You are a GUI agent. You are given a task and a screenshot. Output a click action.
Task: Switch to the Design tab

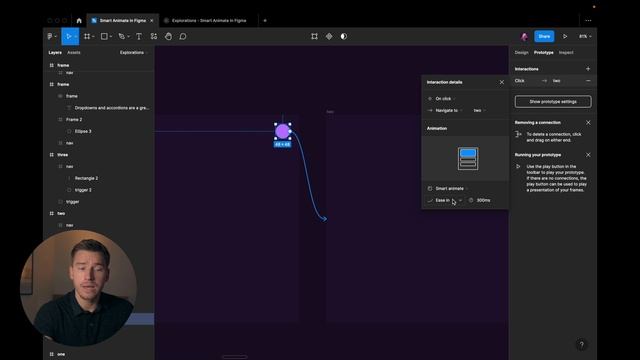click(x=521, y=53)
